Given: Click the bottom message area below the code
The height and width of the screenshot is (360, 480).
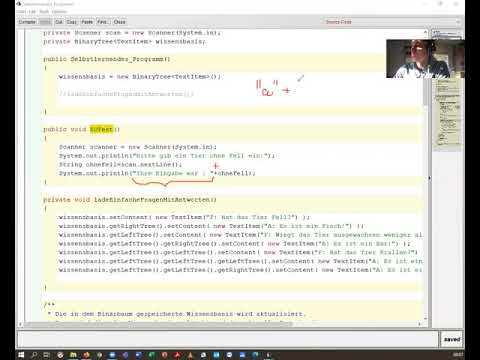Looking at the screenshot, I should point(227,339).
